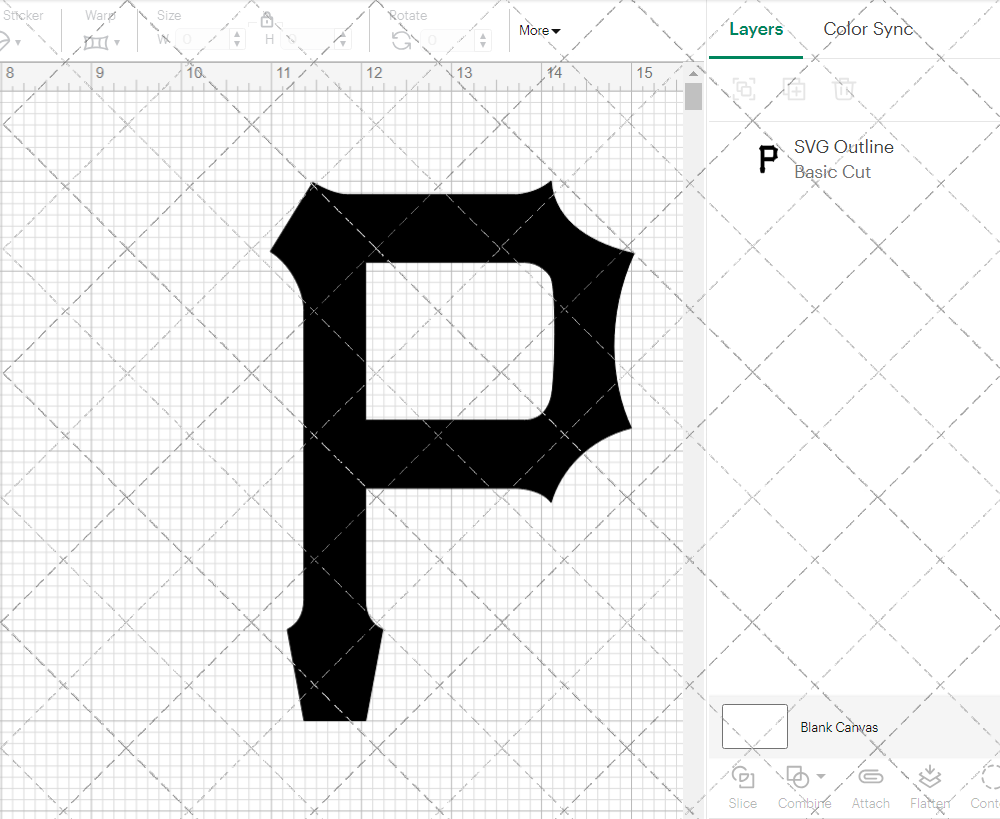1000x819 pixels.
Task: Expand the Combine dropdown arrow
Action: point(821,776)
